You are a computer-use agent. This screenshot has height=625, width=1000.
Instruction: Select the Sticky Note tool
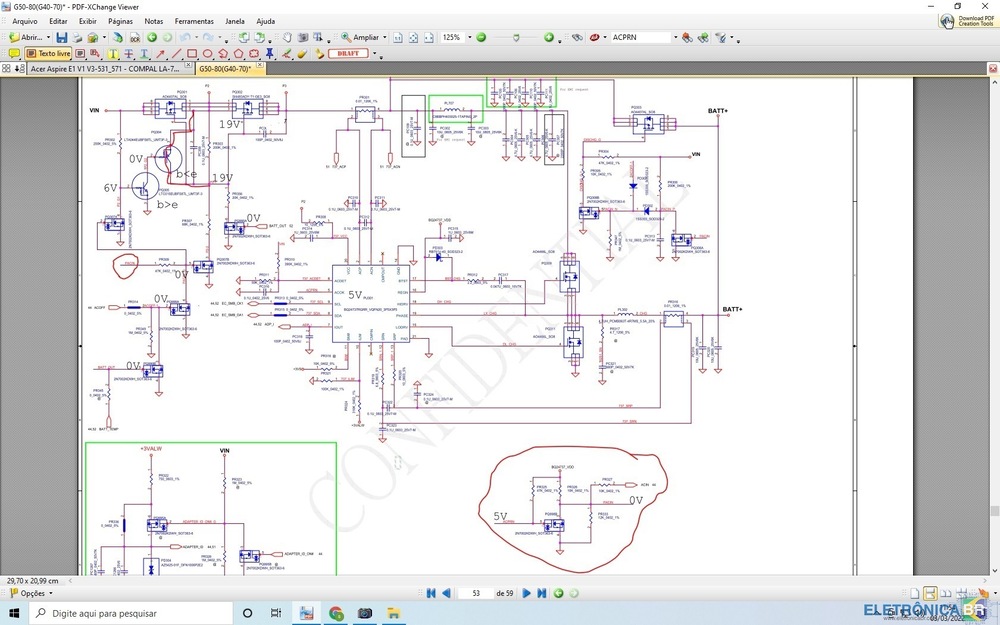(14, 53)
